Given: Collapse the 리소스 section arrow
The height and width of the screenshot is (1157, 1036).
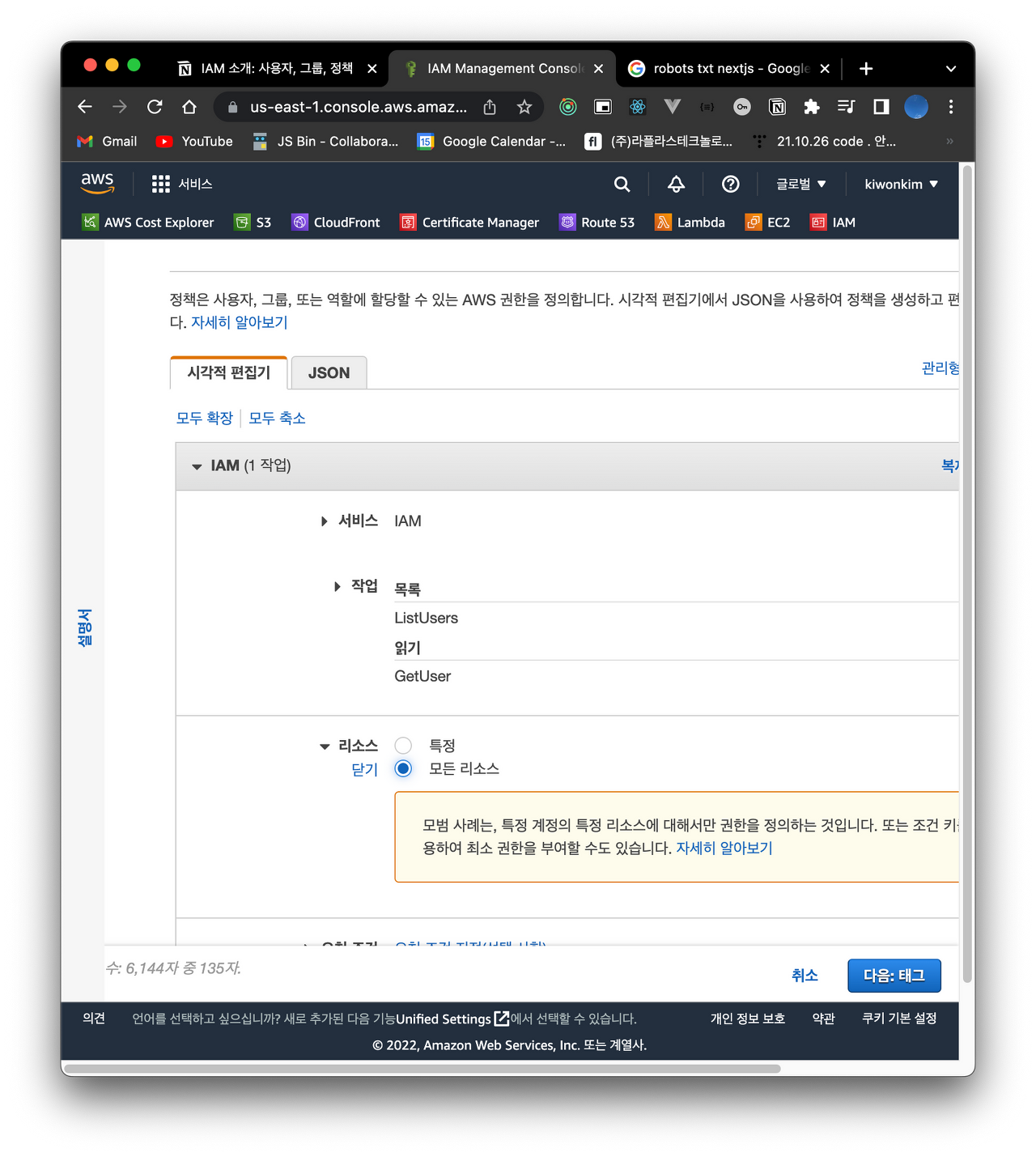Looking at the screenshot, I should point(325,747).
